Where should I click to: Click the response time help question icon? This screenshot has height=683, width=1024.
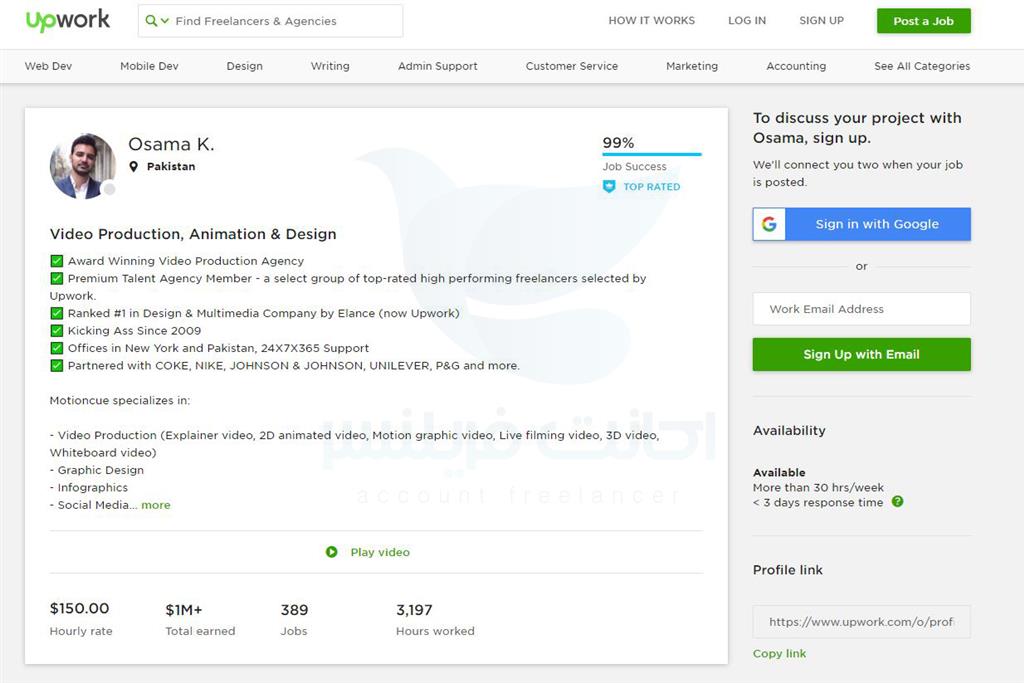897,501
